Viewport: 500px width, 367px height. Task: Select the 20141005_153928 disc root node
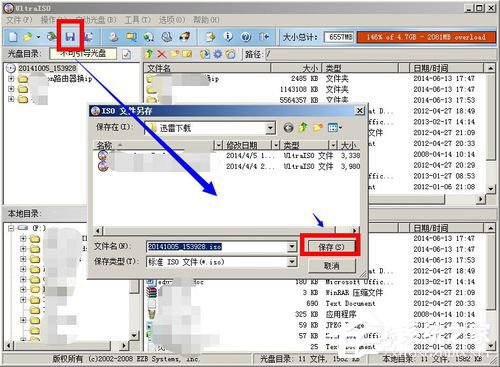47,68
